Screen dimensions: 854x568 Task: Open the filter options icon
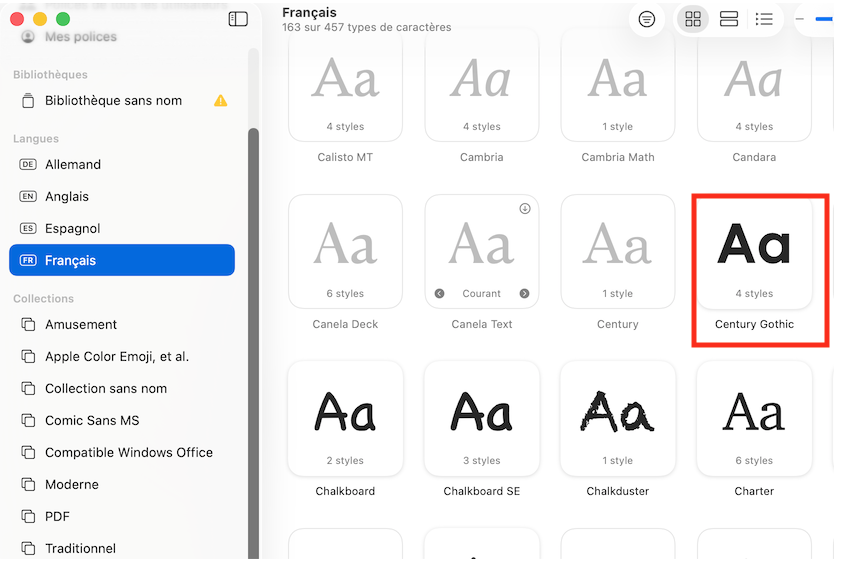[x=646, y=20]
